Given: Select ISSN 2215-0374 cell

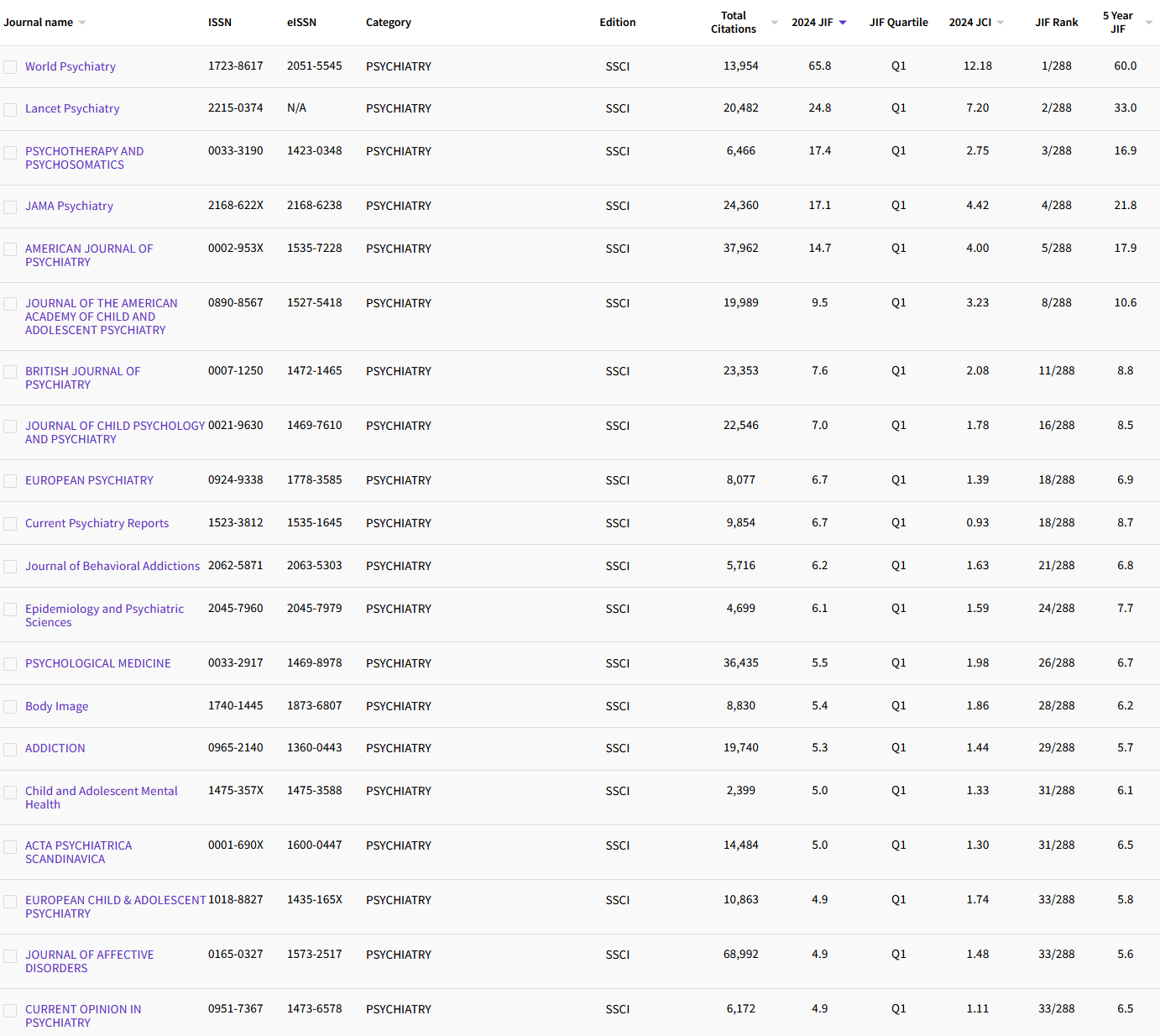Looking at the screenshot, I should pos(236,107).
